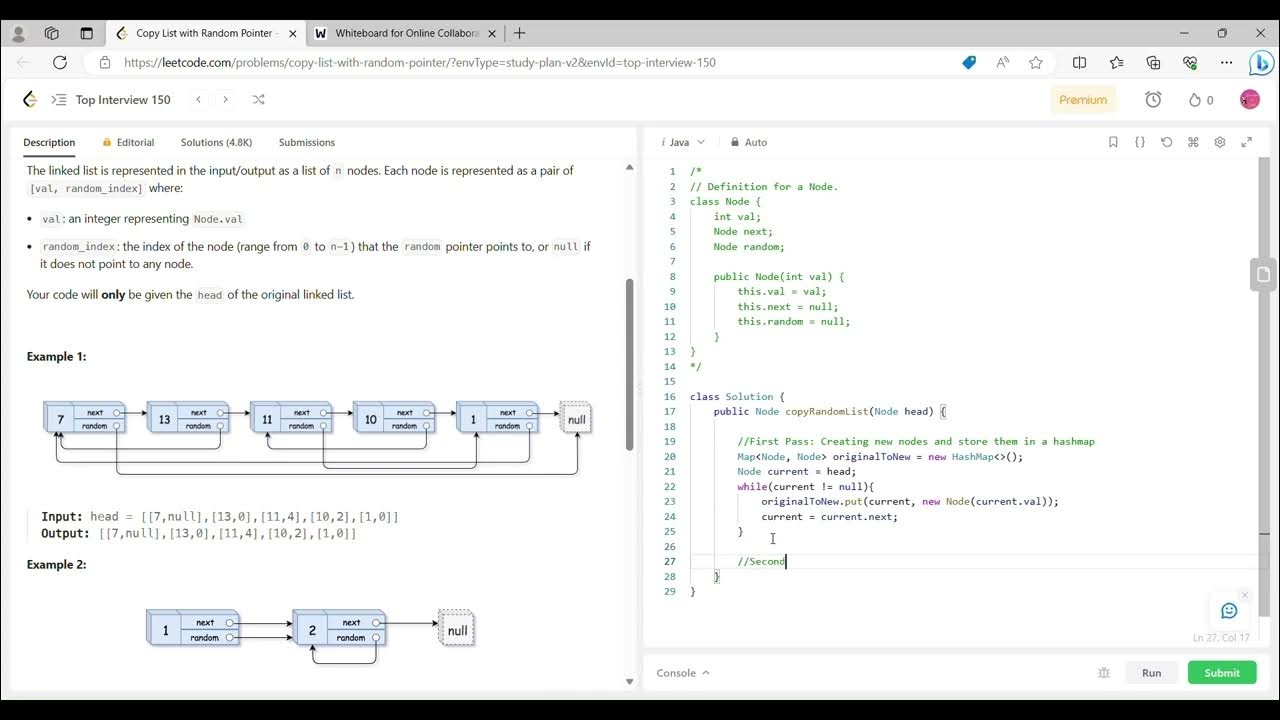Viewport: 1280px width, 720px height.
Task: Click the 'Example 1:' heading
Action: tap(57, 356)
